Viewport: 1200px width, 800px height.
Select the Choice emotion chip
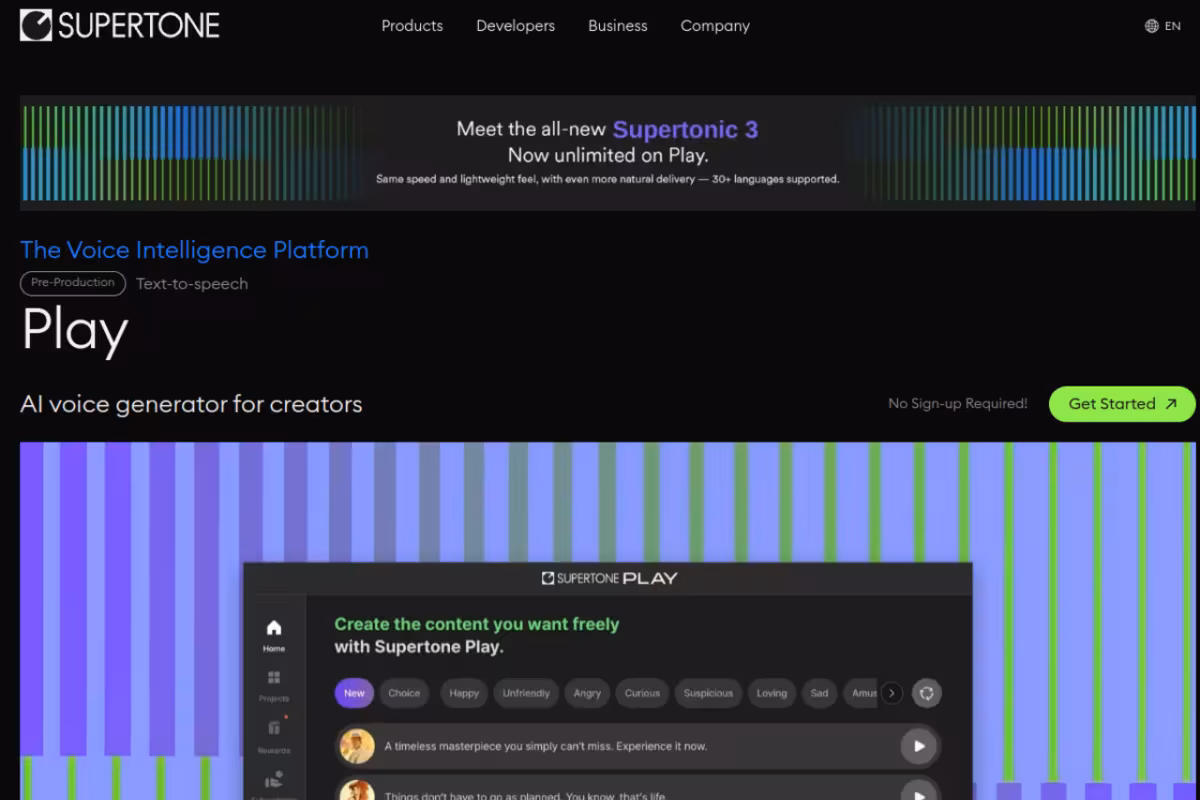[x=404, y=693]
